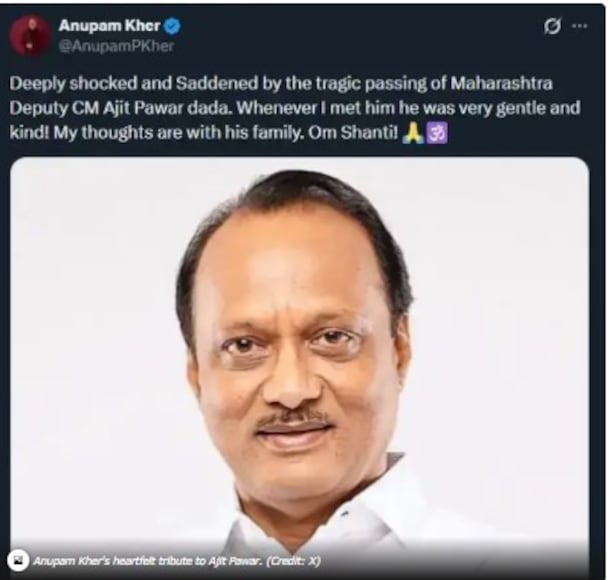Click 'My thoughts are with his family'
Screen dimensions: 612x580
click(177, 133)
